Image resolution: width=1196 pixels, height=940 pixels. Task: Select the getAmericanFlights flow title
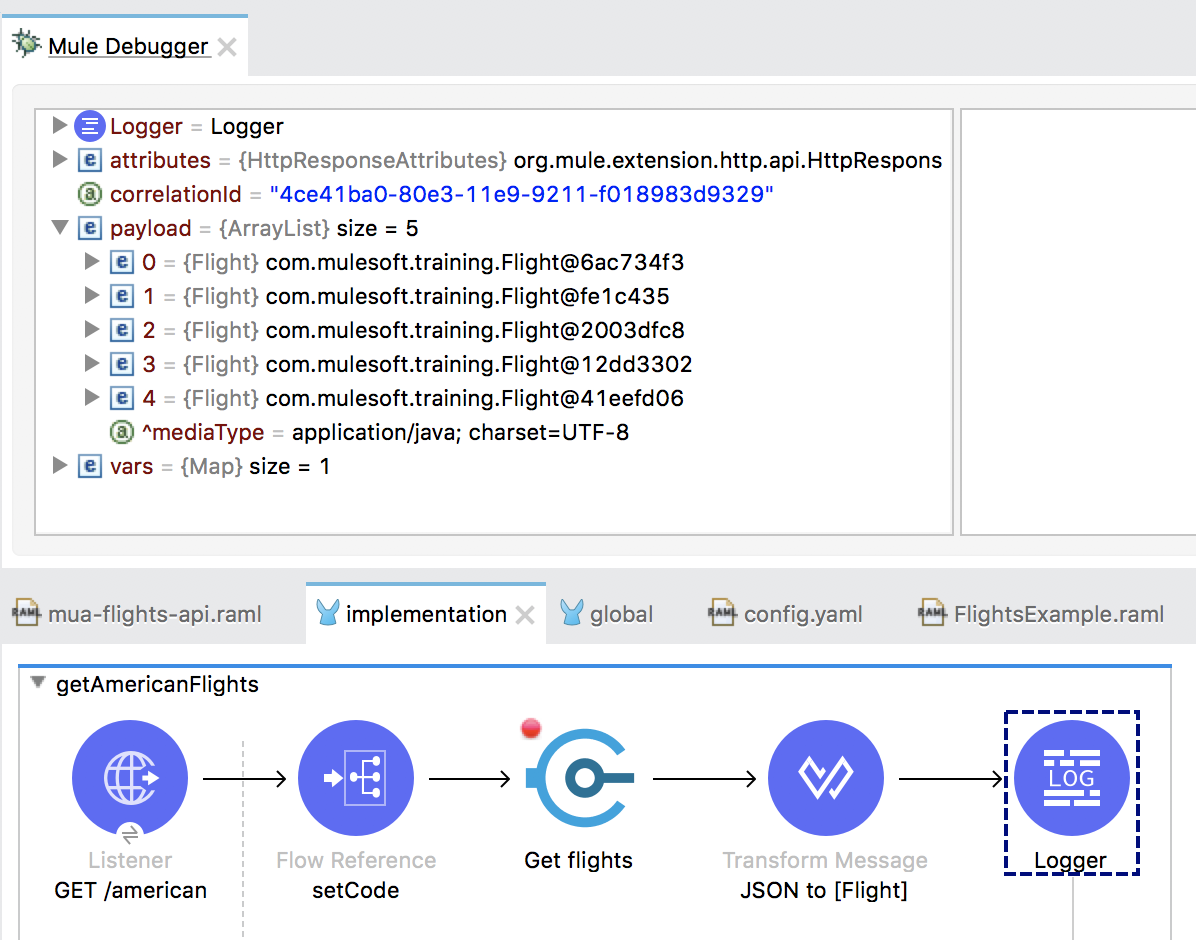[x=157, y=684]
